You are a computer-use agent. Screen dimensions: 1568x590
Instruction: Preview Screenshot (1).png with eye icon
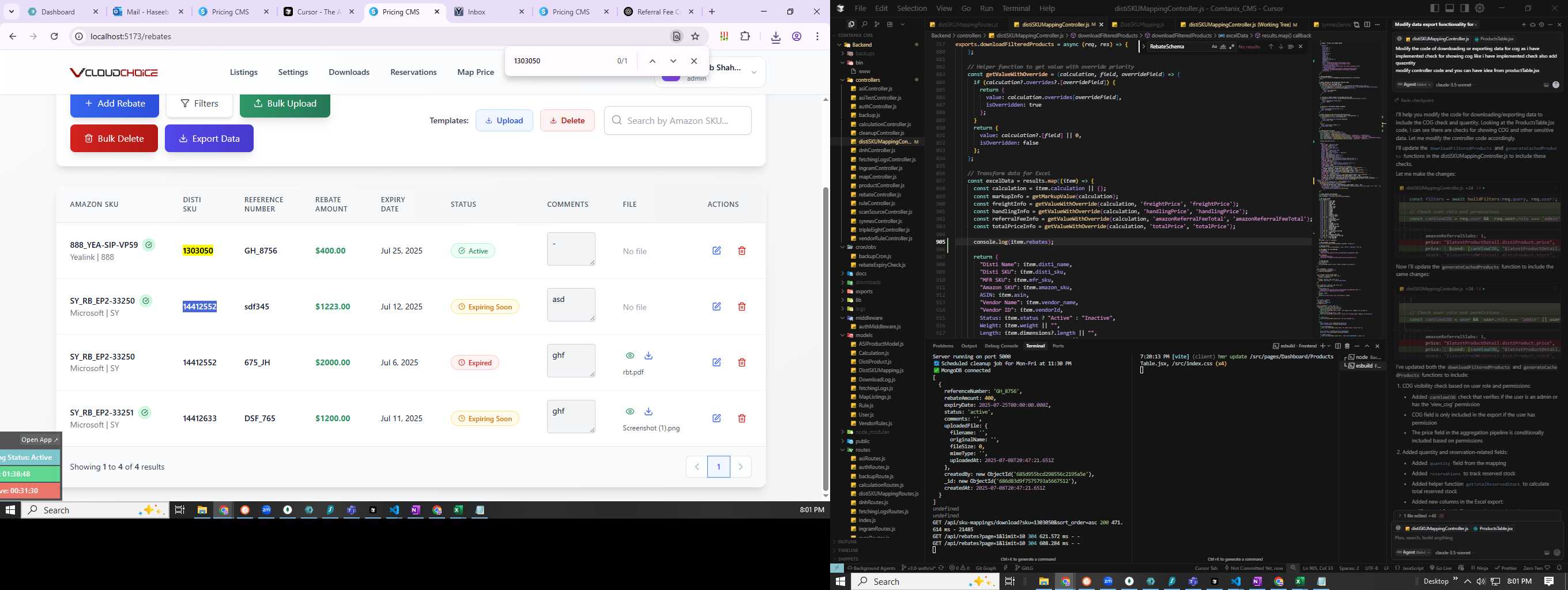pos(630,412)
